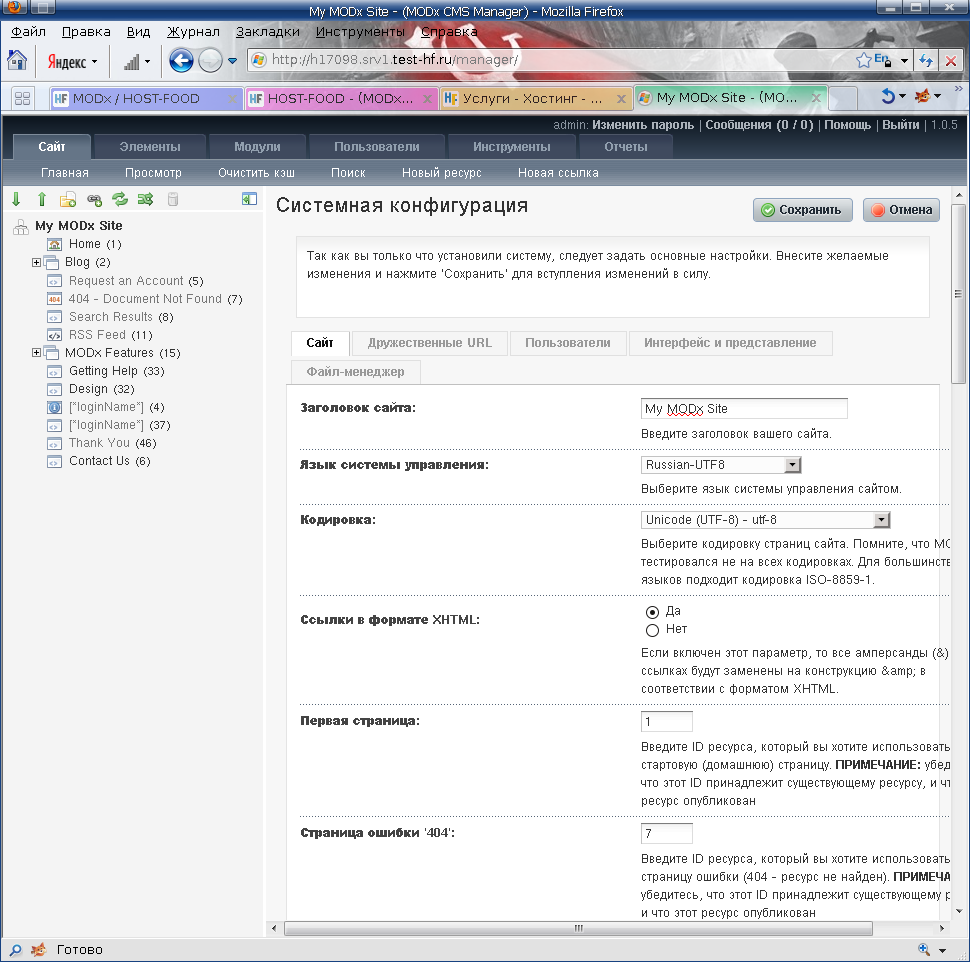Click the MODx Features folder icon
Viewport: 970px width, 962px height.
[51, 353]
